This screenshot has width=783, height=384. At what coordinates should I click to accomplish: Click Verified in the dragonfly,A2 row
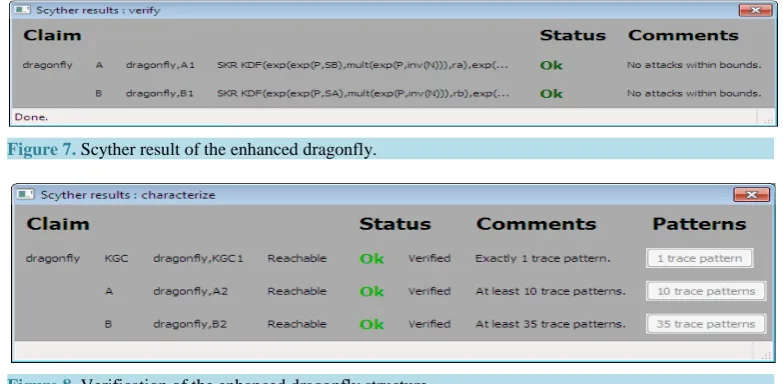coord(429,291)
